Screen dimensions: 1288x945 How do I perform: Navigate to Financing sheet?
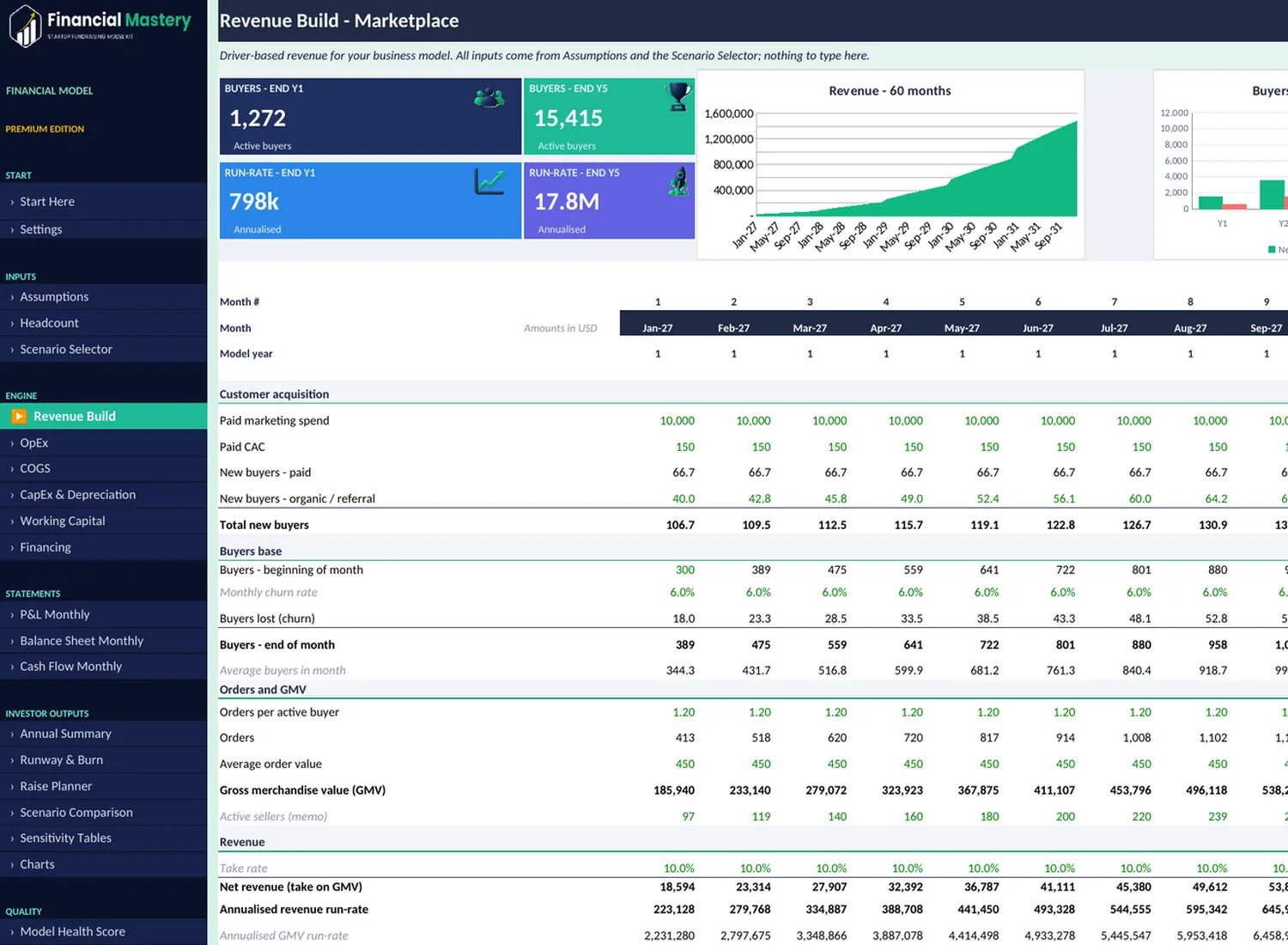coord(104,547)
